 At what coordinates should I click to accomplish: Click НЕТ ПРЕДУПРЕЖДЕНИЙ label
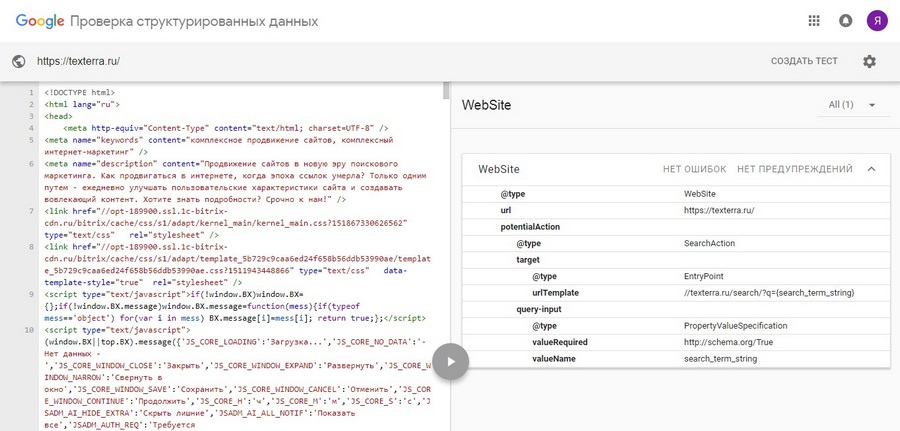[x=795, y=169]
